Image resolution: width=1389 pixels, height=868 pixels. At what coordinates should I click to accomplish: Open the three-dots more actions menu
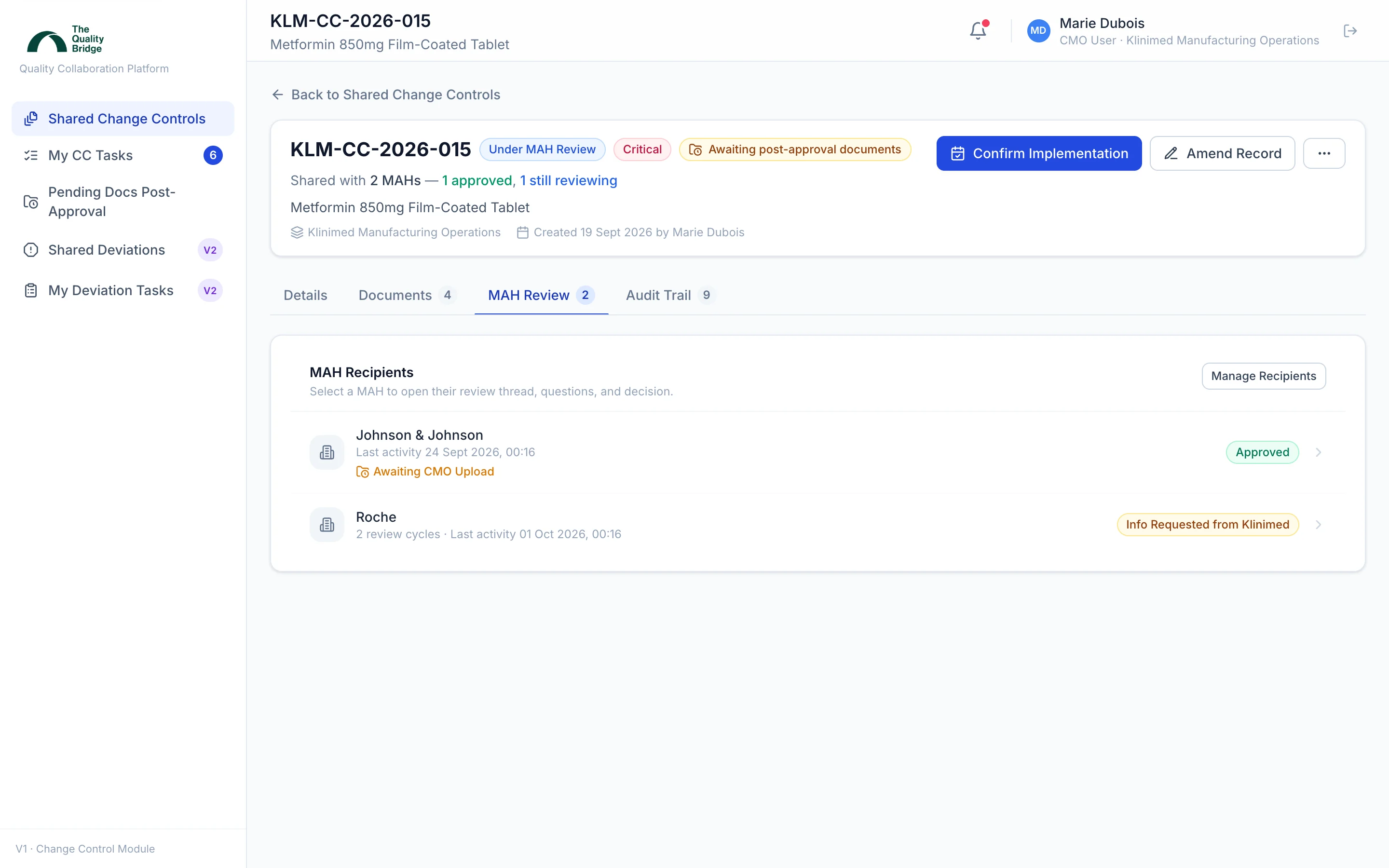coord(1323,153)
